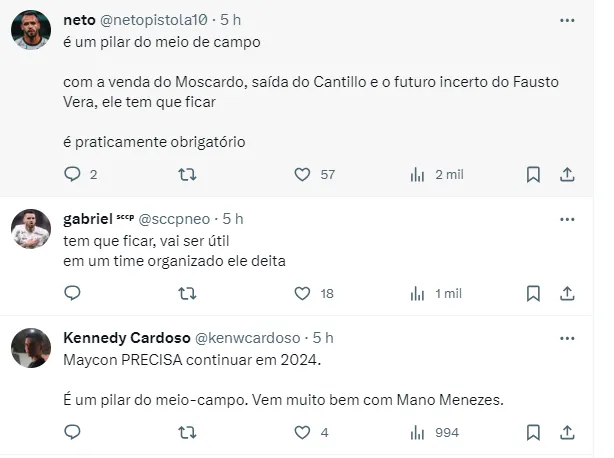Repost neto's tweet about Moscardo
614x458 pixels.
[x=187, y=174]
